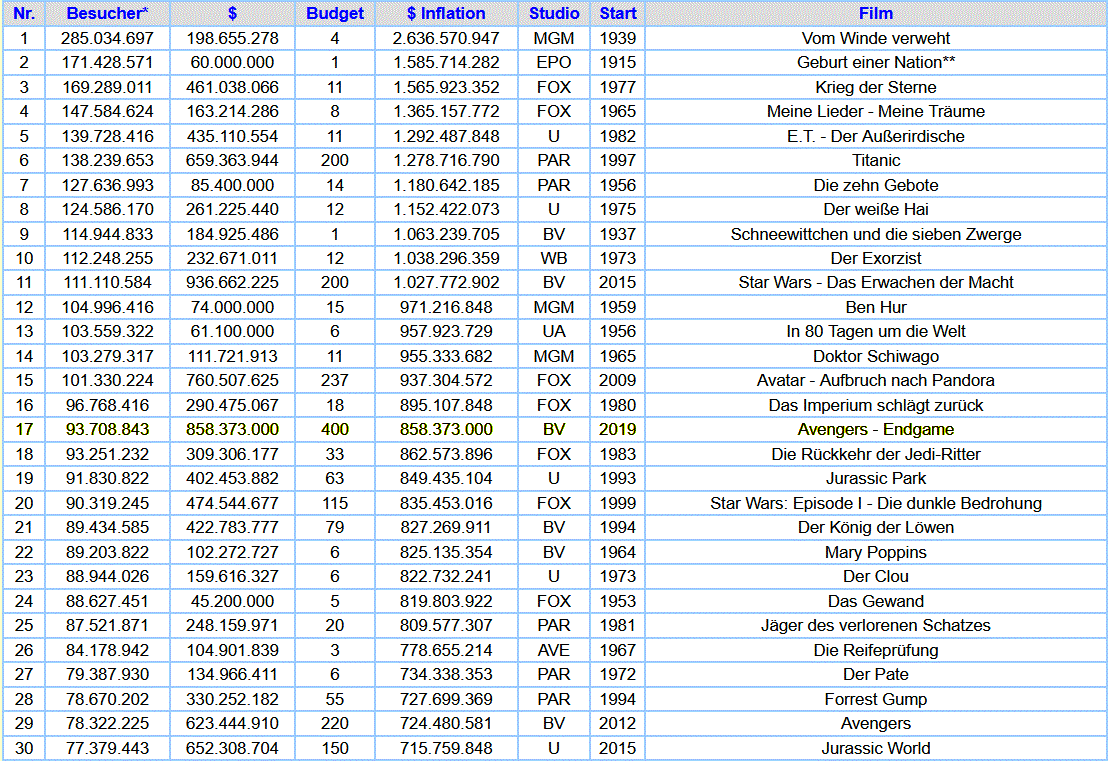Screen dimensions: 1108x761
Task: Click the Jurassic World film cell
Action: point(876,748)
